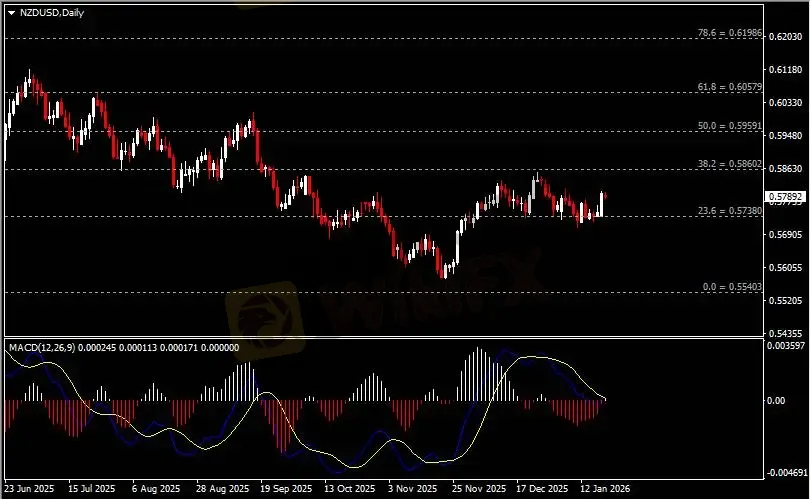The height and width of the screenshot is (499, 811).
Task: Select the 0.0 = 0.55403 Fibonacci label
Action: pos(732,287)
